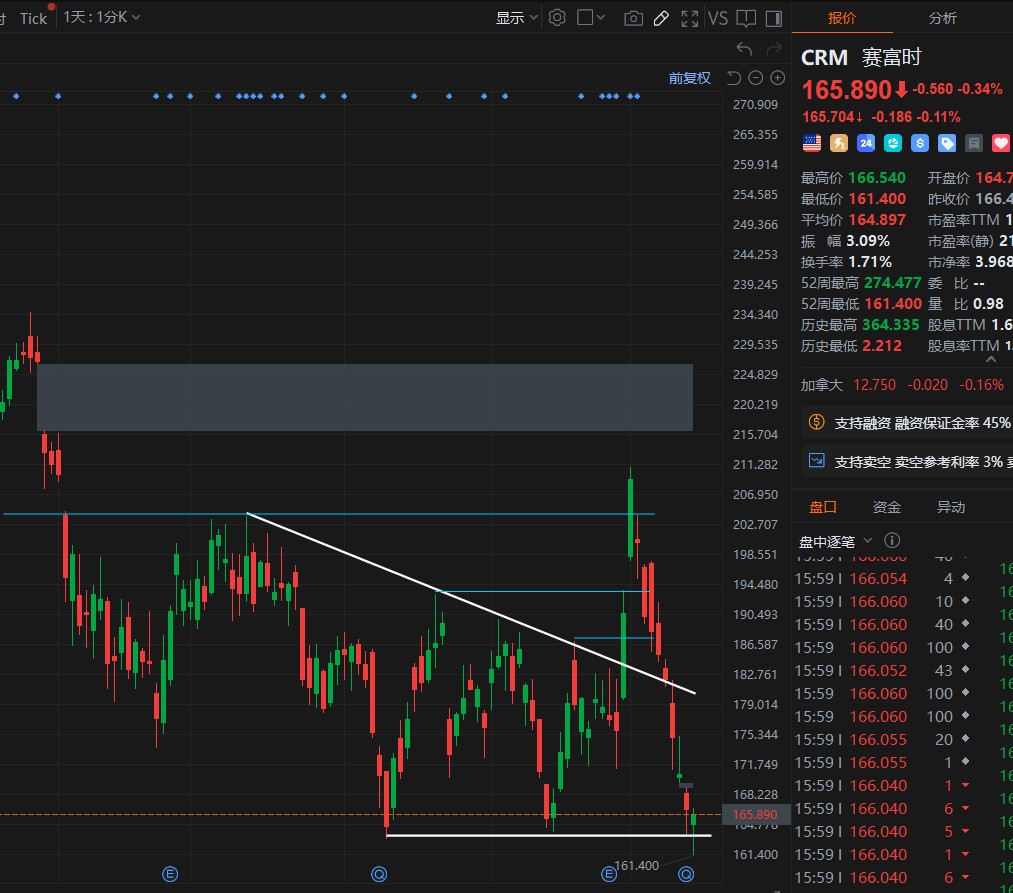This screenshot has height=893, width=1013.
Task: Click the CRM ticker symbol
Action: click(824, 58)
